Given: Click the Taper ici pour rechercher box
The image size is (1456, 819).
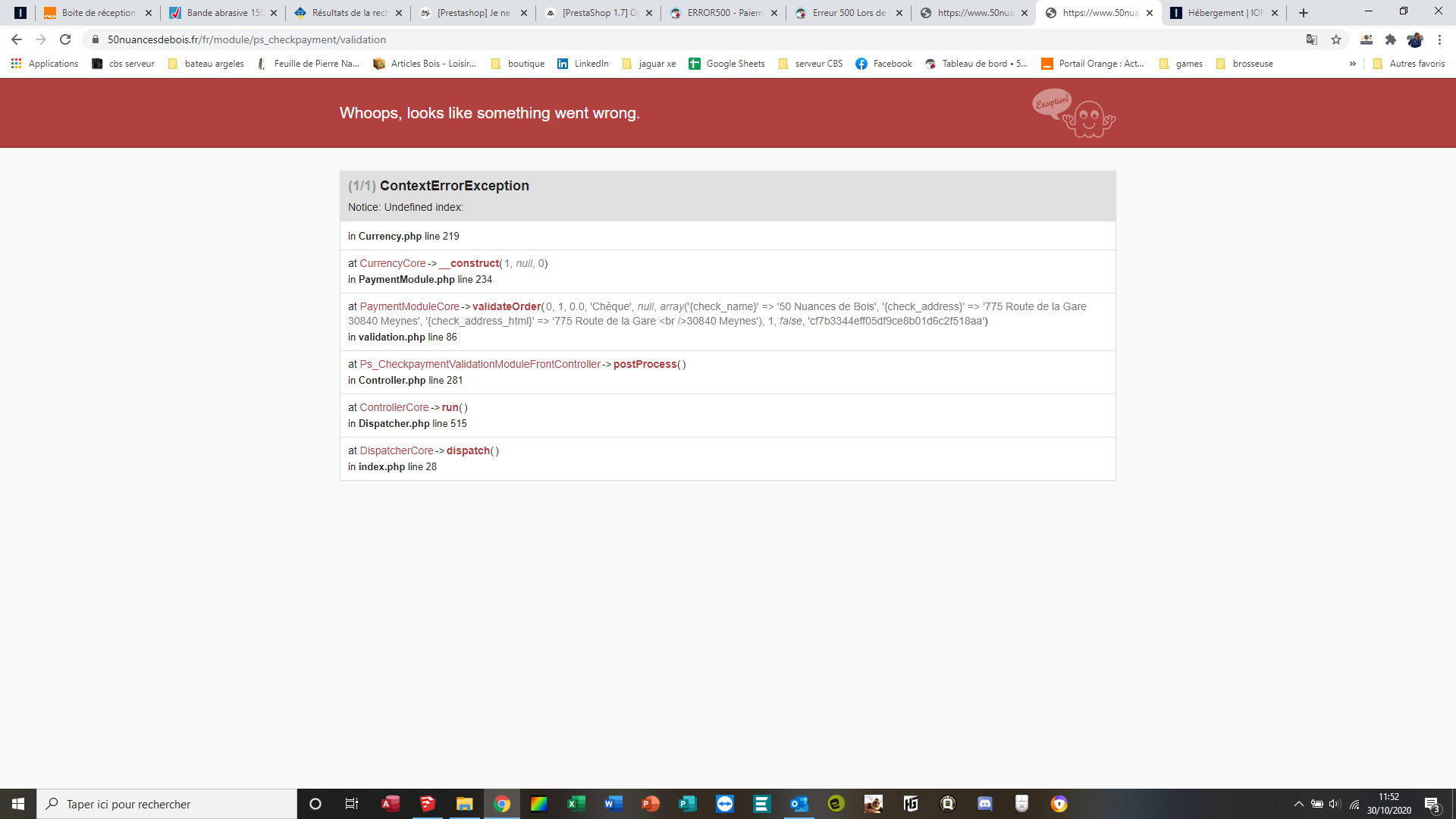Looking at the screenshot, I should coord(167,804).
